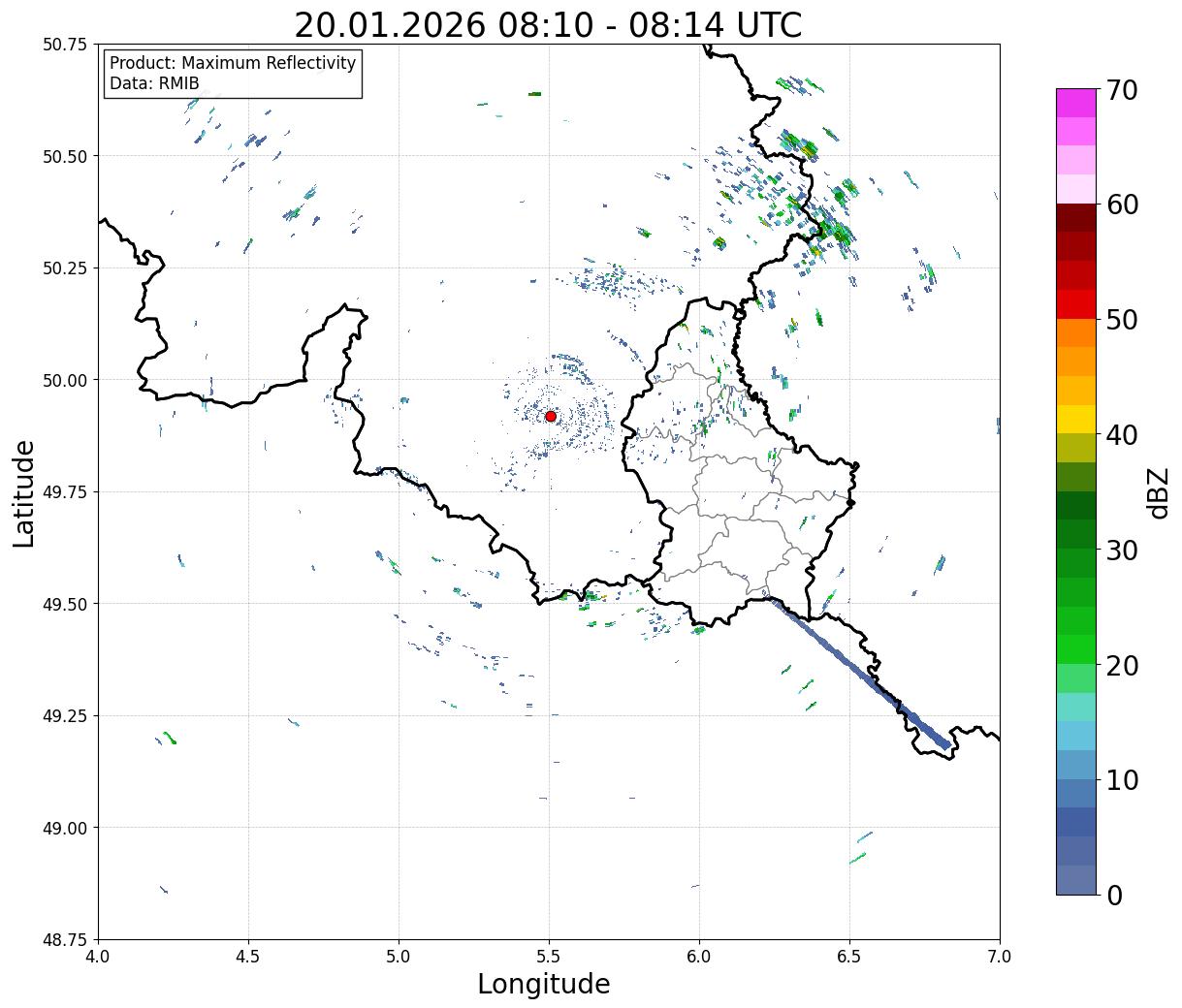Click the longitude tick label 6.5
The height and width of the screenshot is (1008, 1182).
[x=849, y=957]
